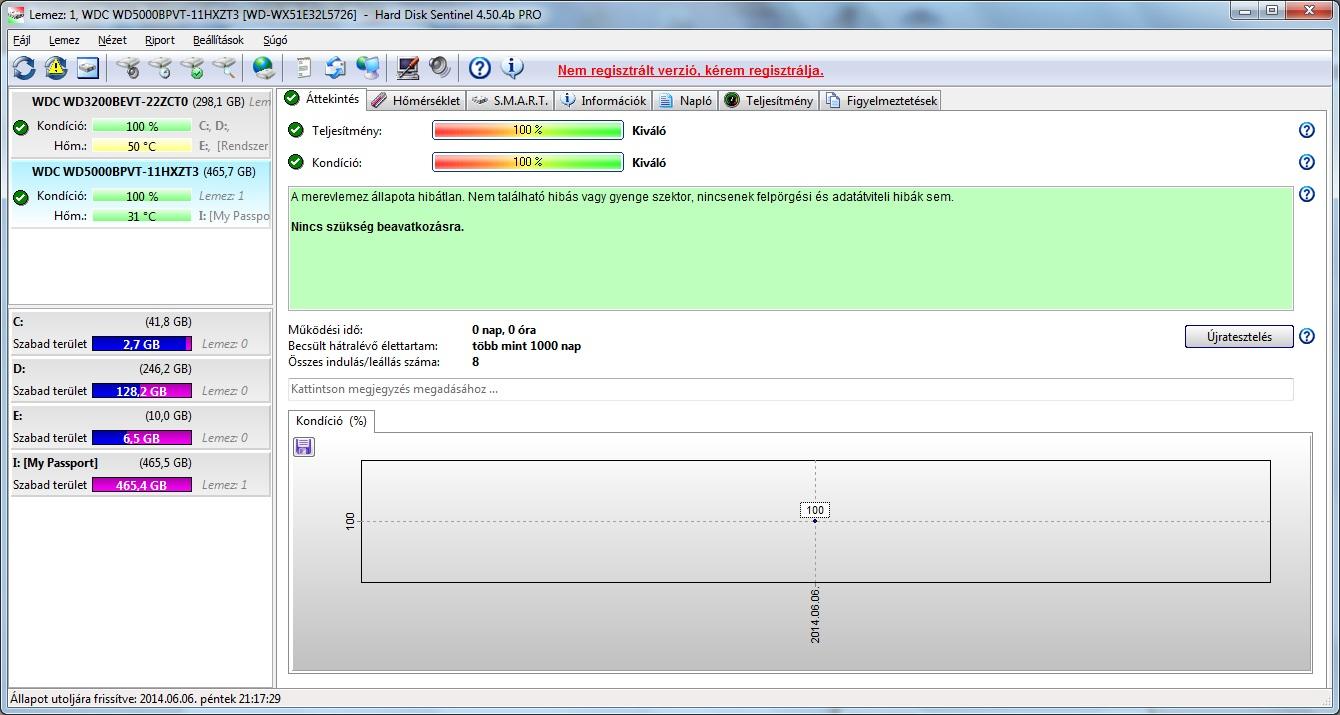This screenshot has width=1340, height=715.
Task: Select the E: partition entry
Action: (140, 427)
